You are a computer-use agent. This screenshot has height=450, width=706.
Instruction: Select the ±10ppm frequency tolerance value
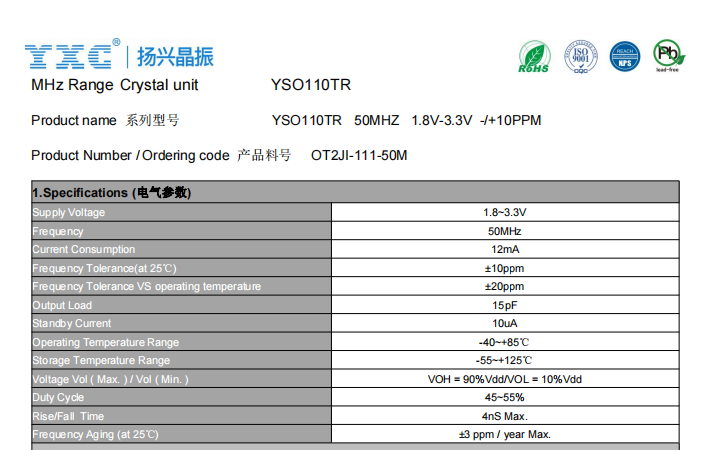[x=504, y=268]
